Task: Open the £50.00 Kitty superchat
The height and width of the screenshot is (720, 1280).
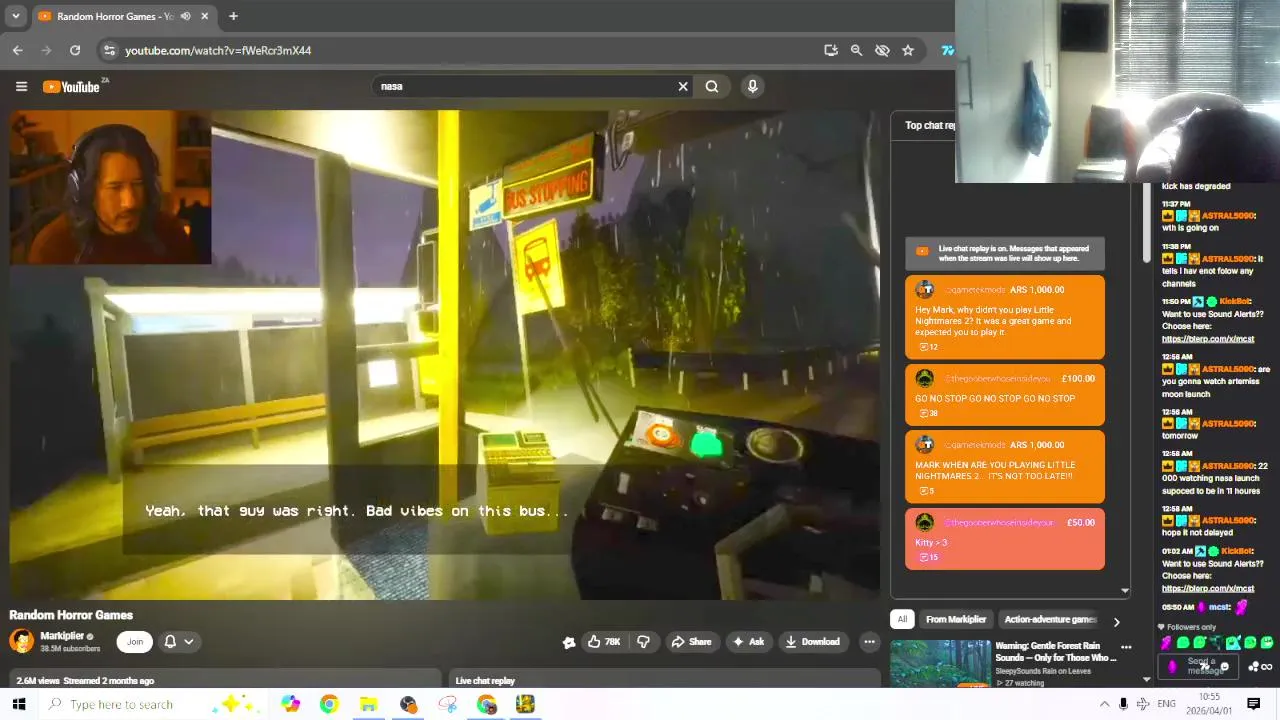Action: pyautogui.click(x=1005, y=540)
